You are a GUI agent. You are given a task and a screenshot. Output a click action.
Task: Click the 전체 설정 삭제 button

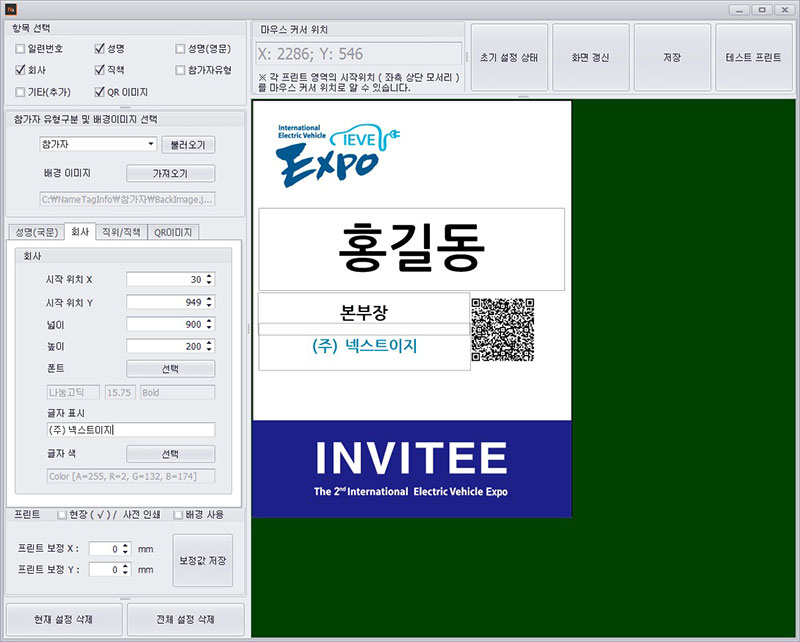186,619
